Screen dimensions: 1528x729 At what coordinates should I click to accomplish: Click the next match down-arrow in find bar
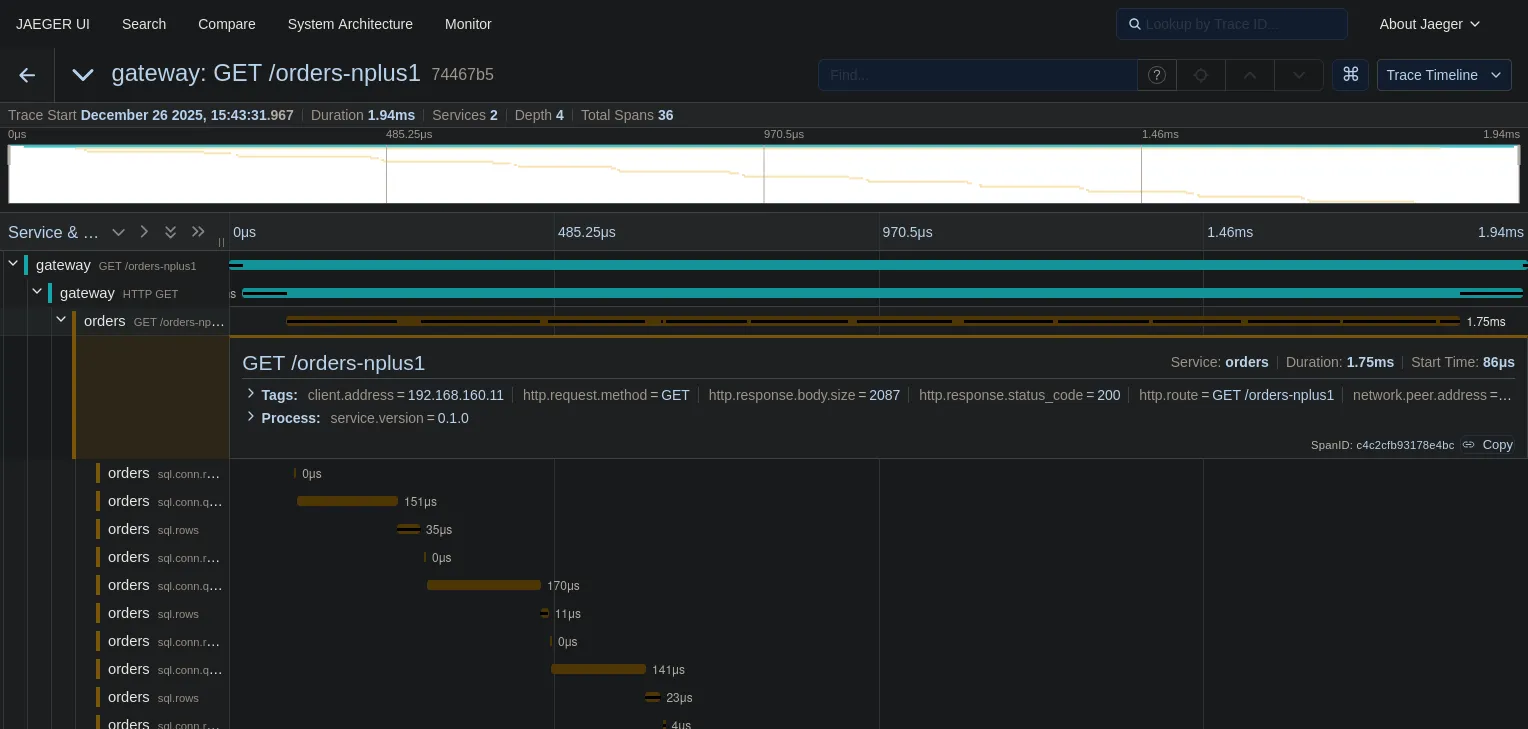[1298, 75]
